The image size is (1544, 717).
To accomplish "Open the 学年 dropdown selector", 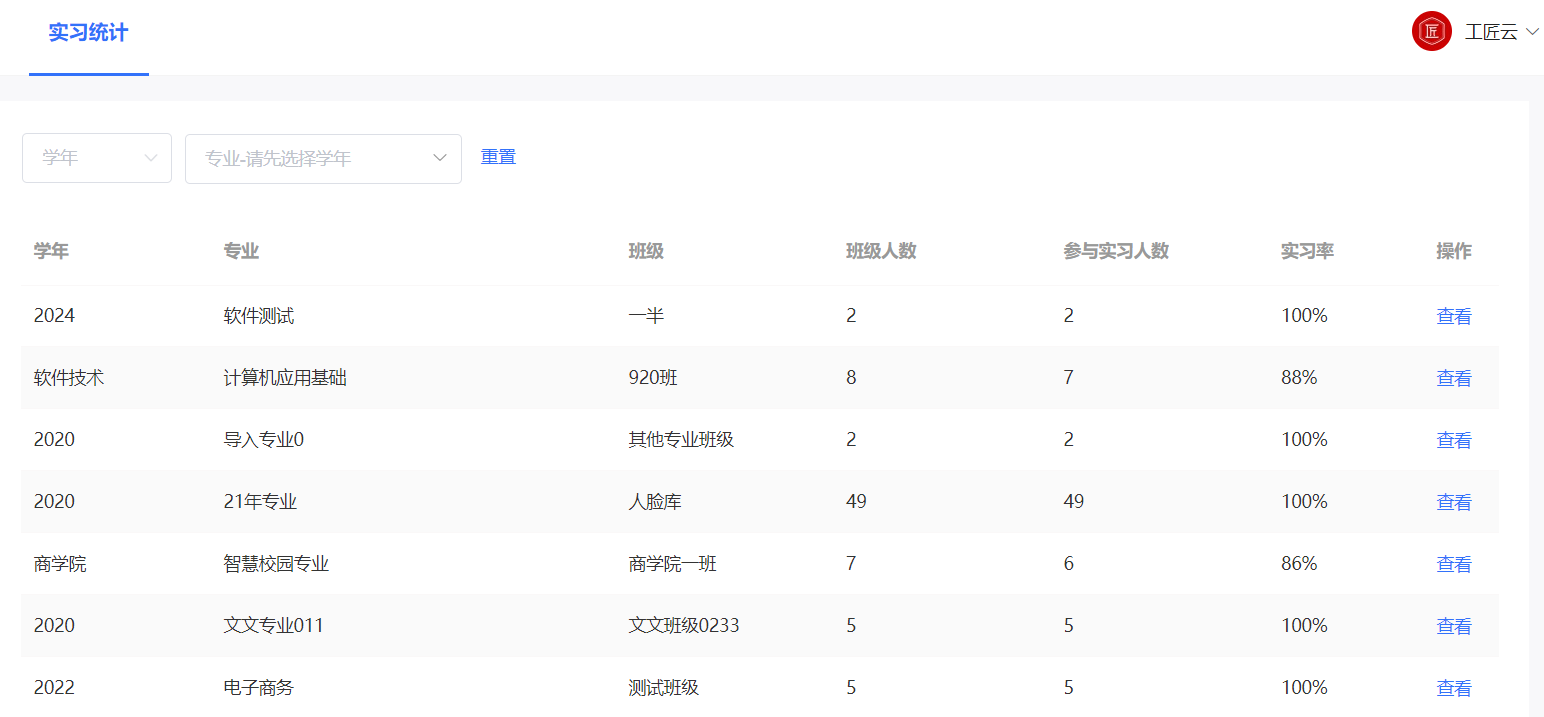I will (x=96, y=158).
